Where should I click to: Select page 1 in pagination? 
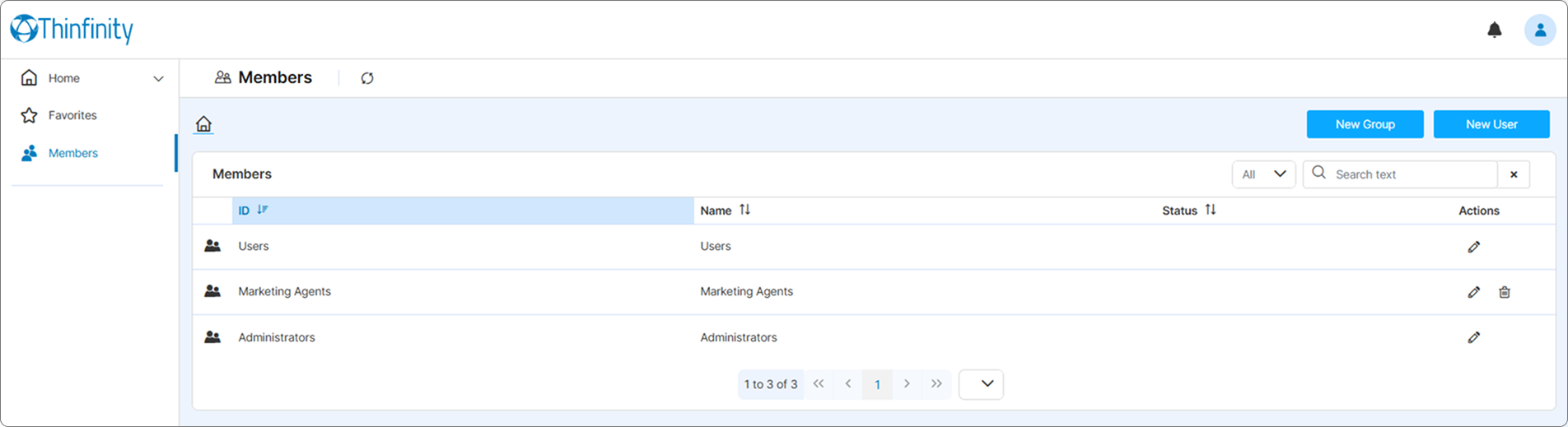coord(877,384)
